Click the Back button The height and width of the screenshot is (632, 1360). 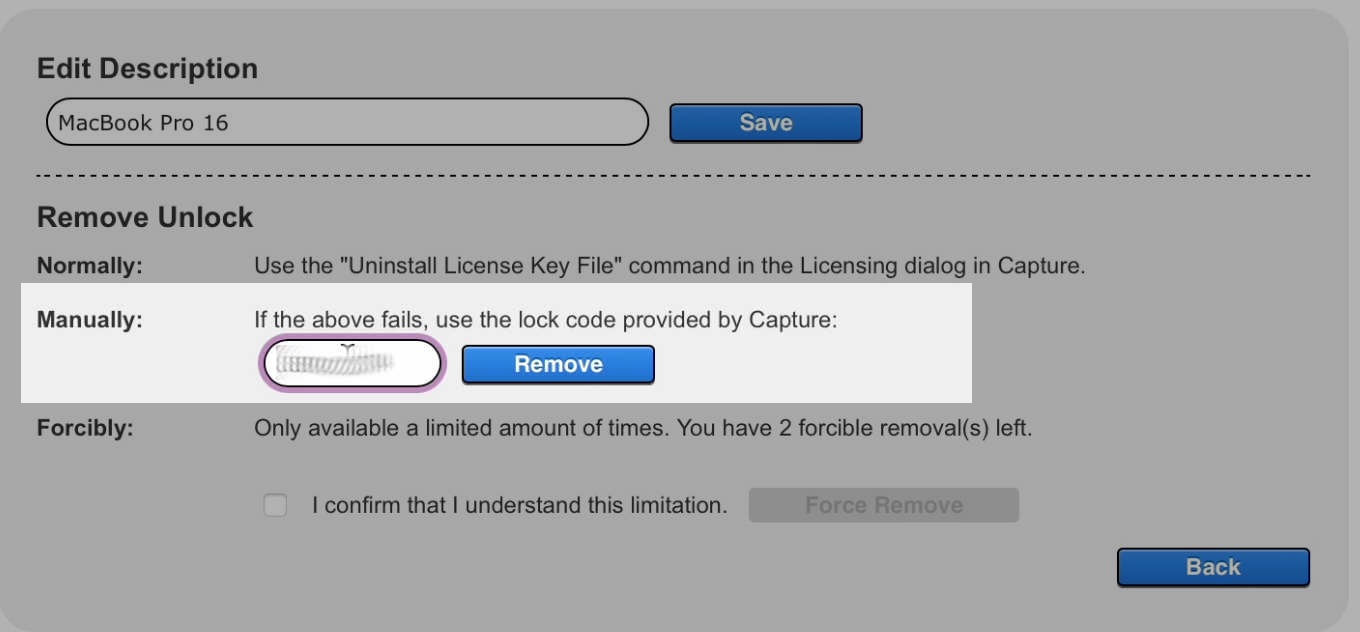pyautogui.click(x=1213, y=566)
